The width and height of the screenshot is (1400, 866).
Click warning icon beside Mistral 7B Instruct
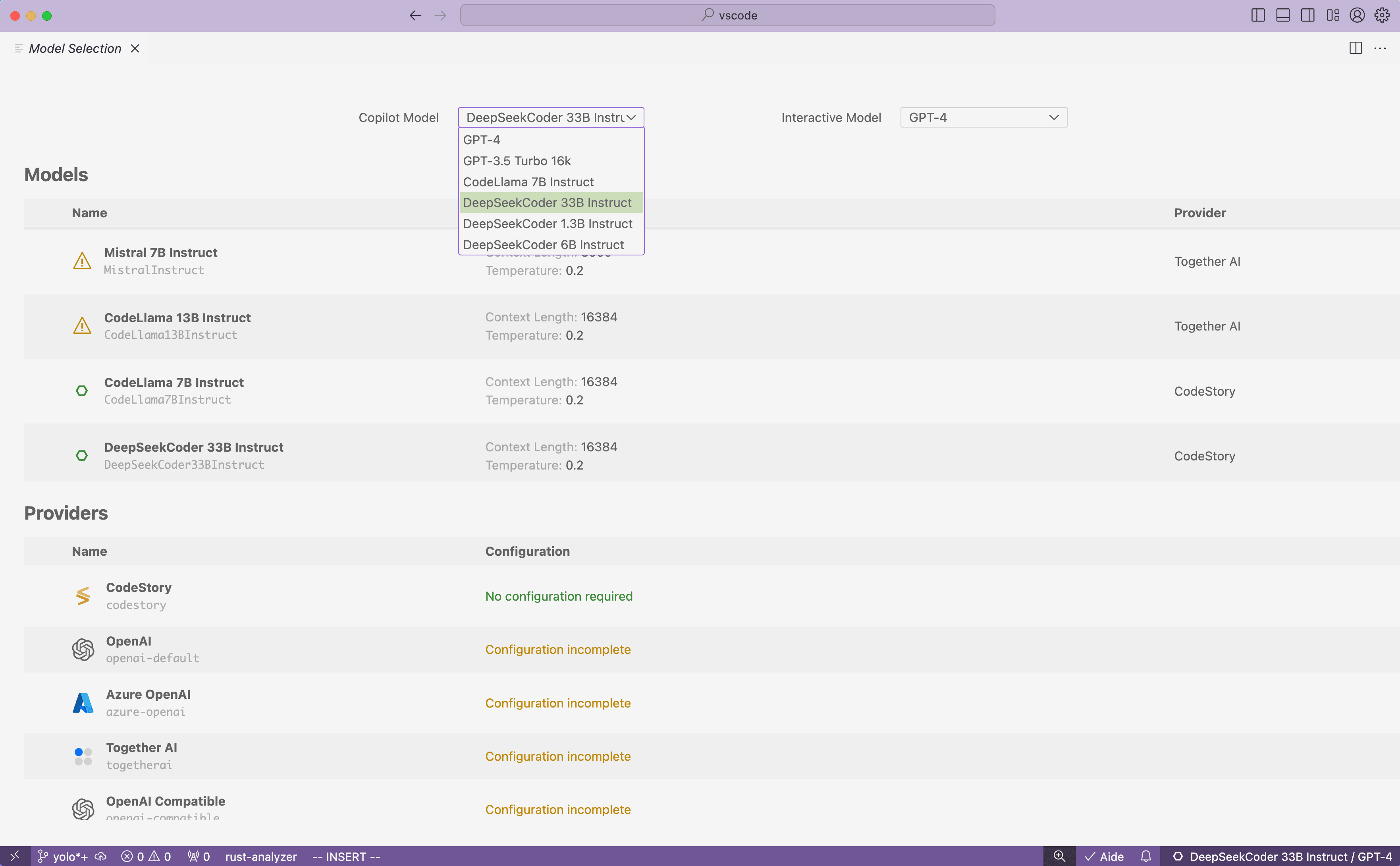point(82,261)
